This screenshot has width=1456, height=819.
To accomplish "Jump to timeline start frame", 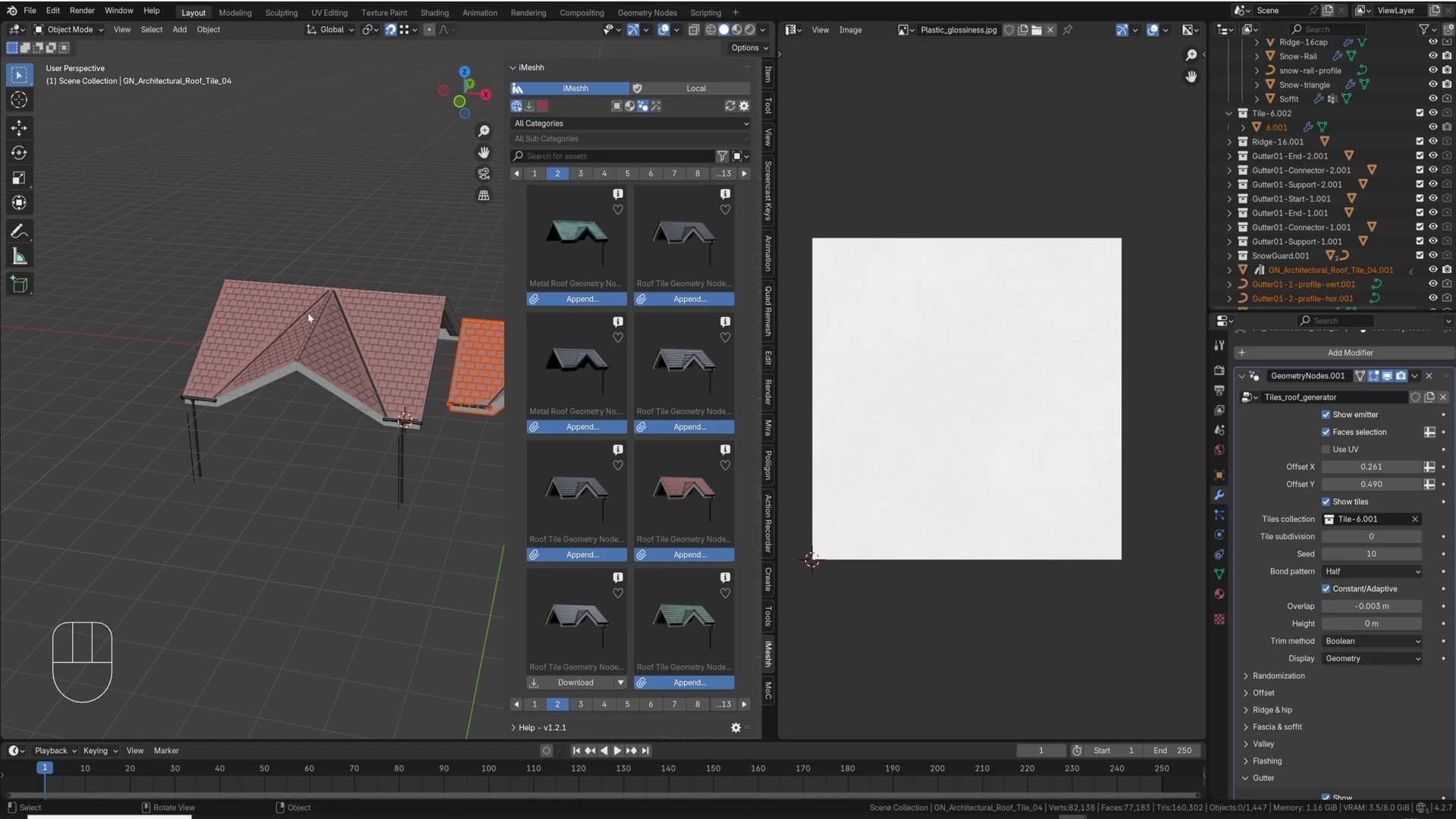I will click(576, 751).
